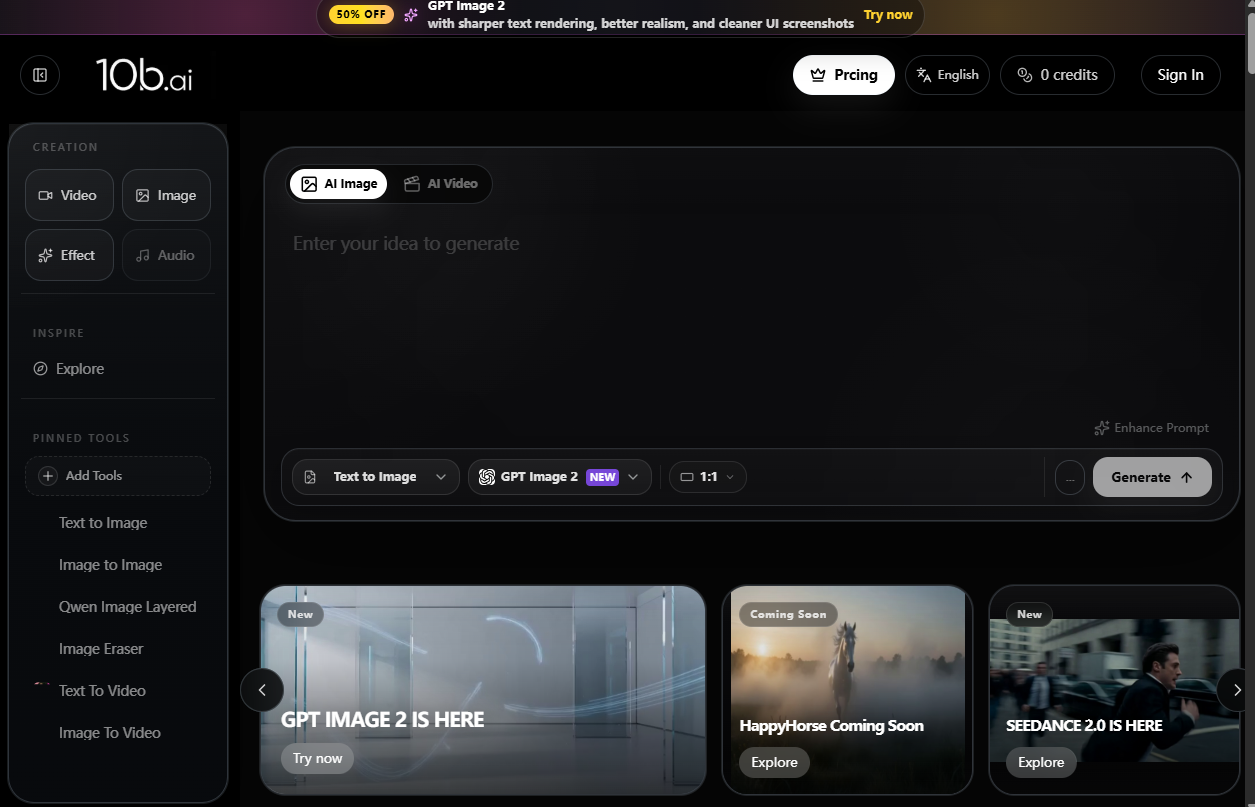Click the INSPIRE section heading

[x=58, y=333]
